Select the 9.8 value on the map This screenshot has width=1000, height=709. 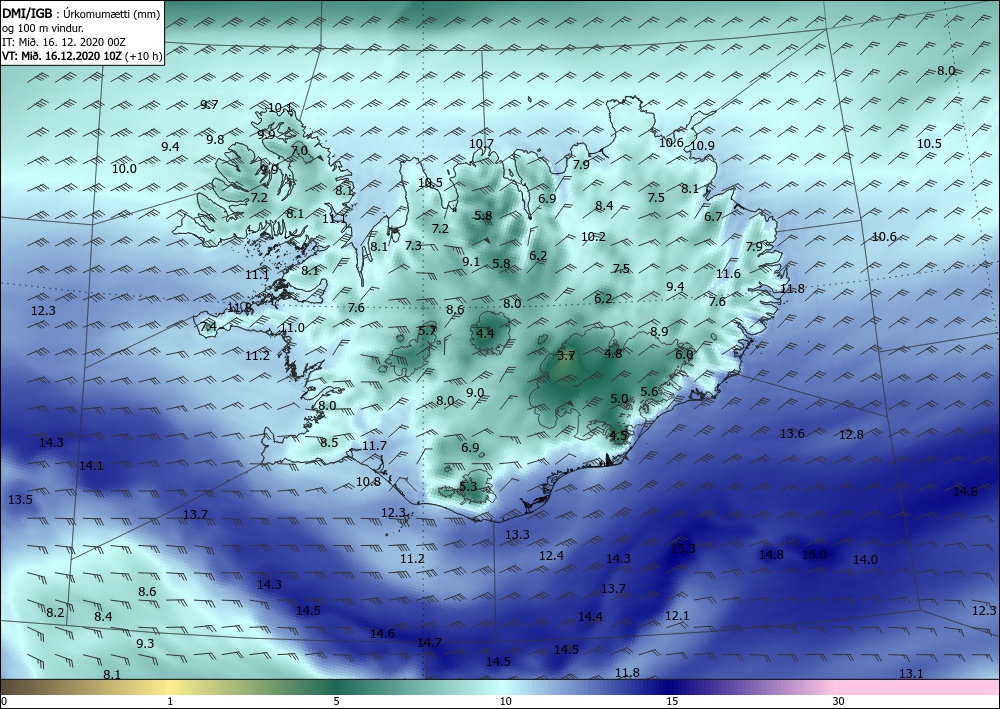[x=216, y=140]
